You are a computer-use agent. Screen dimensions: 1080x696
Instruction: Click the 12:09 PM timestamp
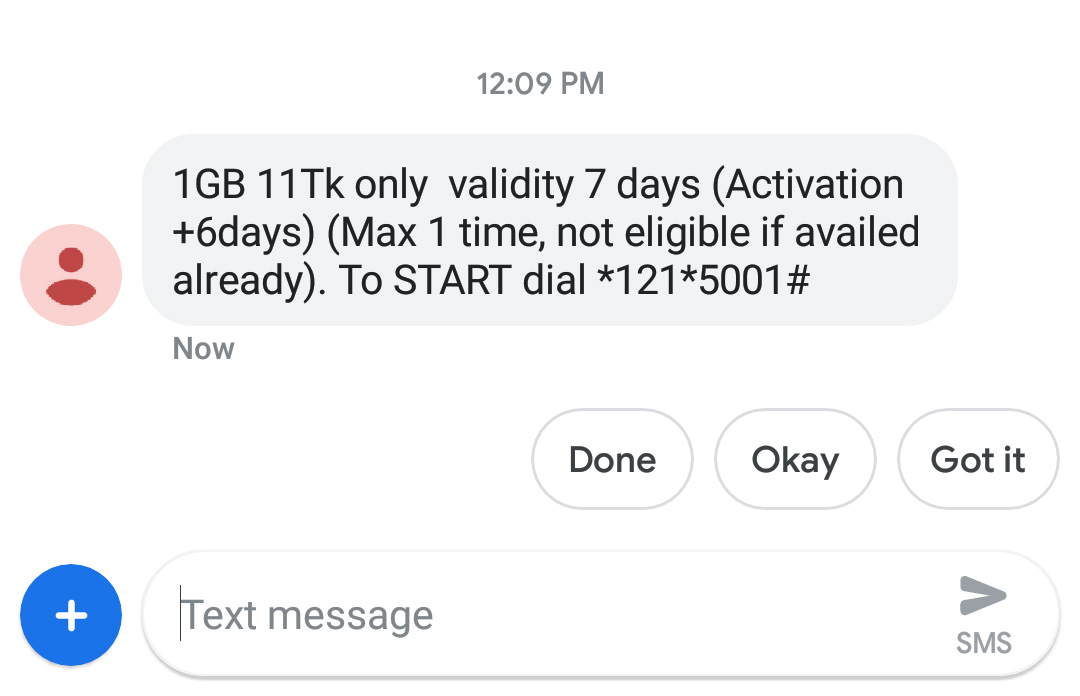tap(540, 83)
